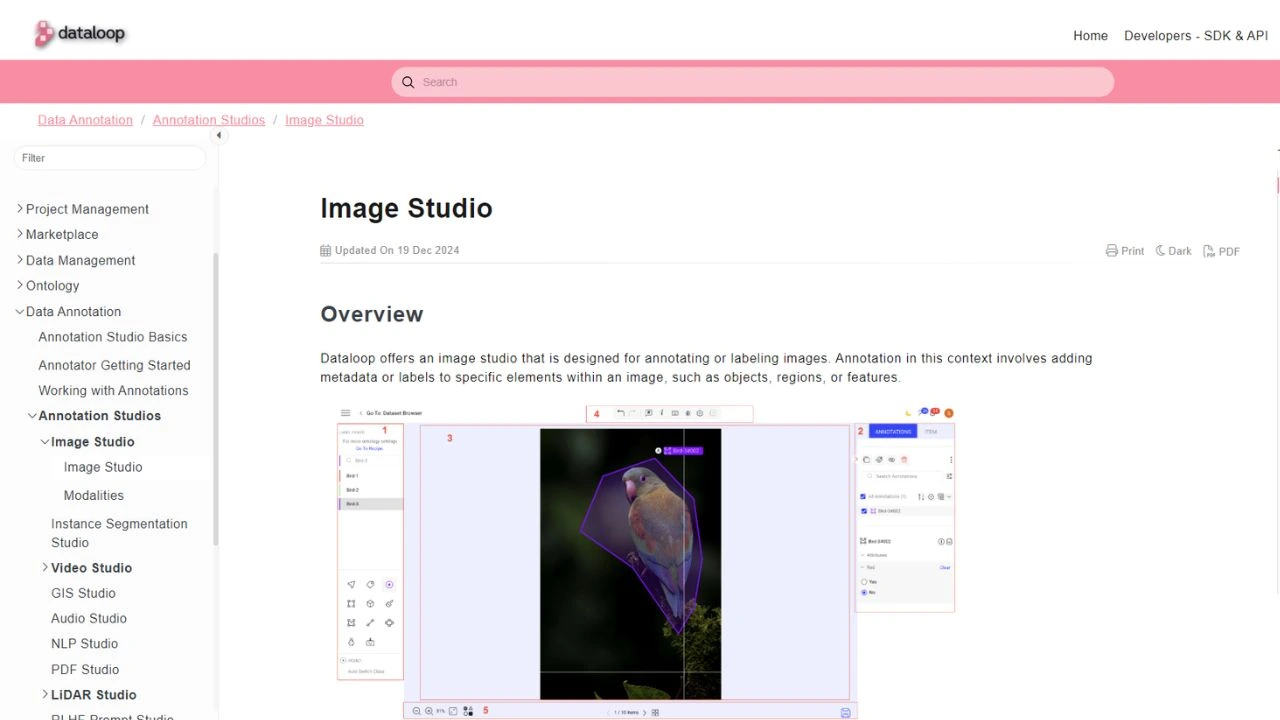Open the Modalities page in sidebar
Image resolution: width=1280 pixels, height=720 pixels.
(x=94, y=495)
